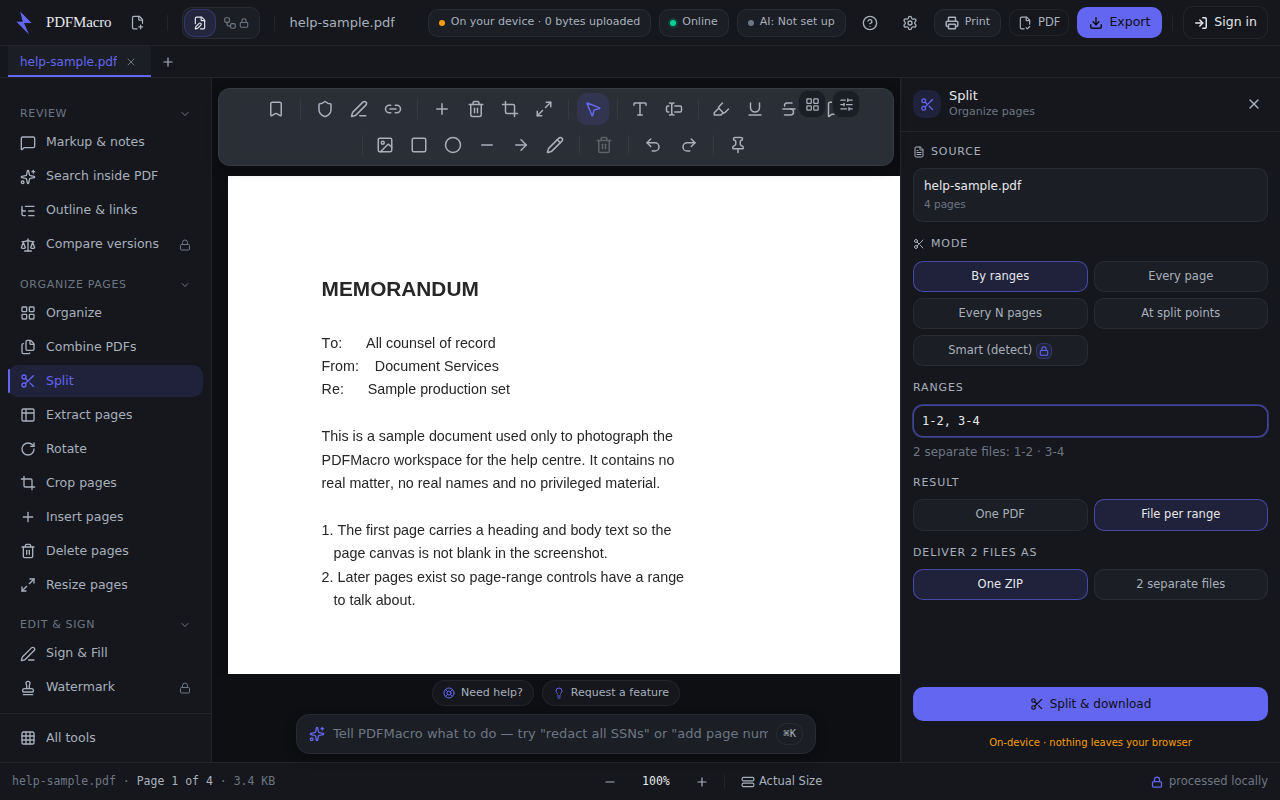Zoom in with the plus icon in status bar
The image size is (1280, 800).
pos(702,781)
